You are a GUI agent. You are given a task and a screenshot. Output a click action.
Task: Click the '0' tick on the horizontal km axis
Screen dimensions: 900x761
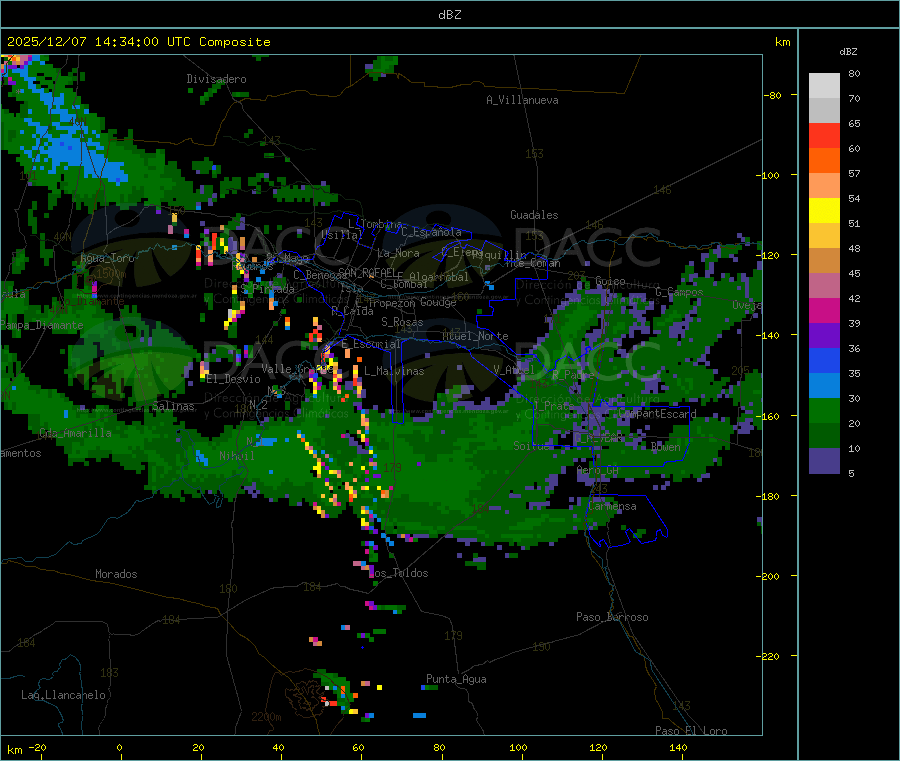pos(119,747)
